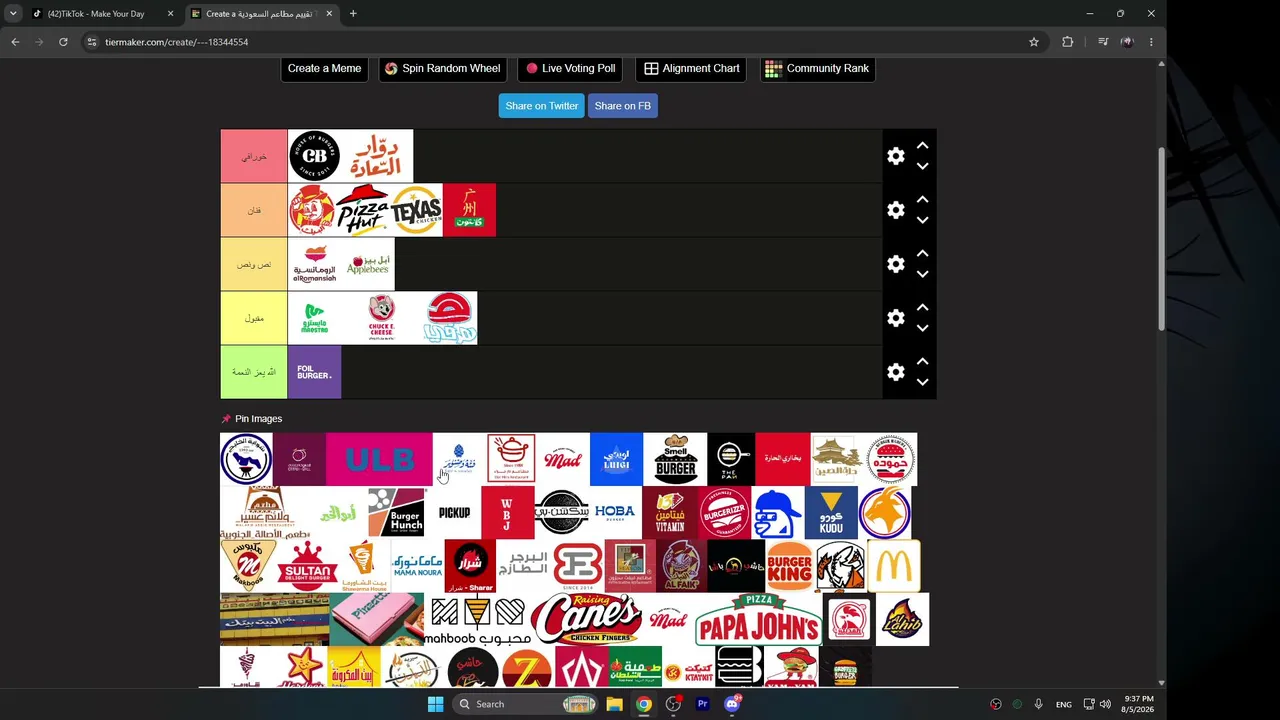Pick the pink ULB logo from the pool
Viewport: 1280px width, 720px height.
click(379, 459)
